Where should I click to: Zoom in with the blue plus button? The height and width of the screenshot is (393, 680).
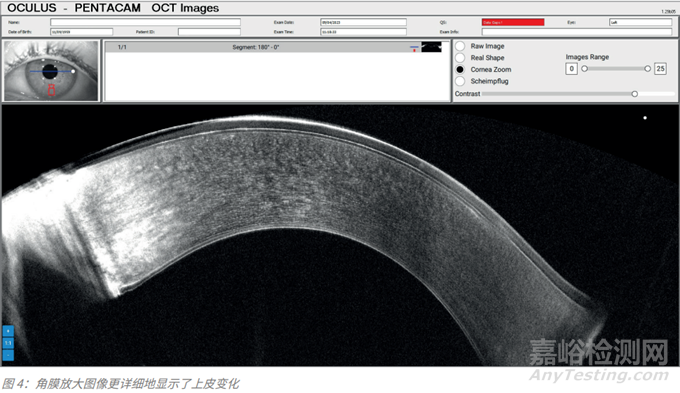(8, 331)
